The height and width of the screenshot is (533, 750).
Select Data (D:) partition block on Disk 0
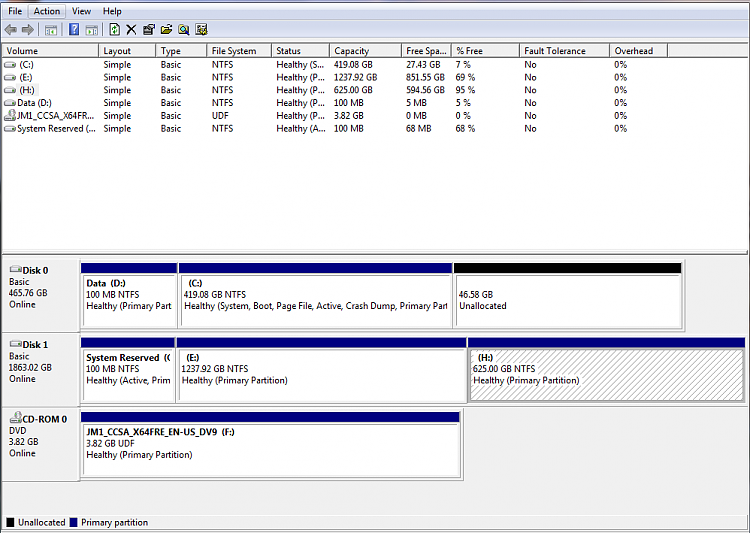(129, 295)
